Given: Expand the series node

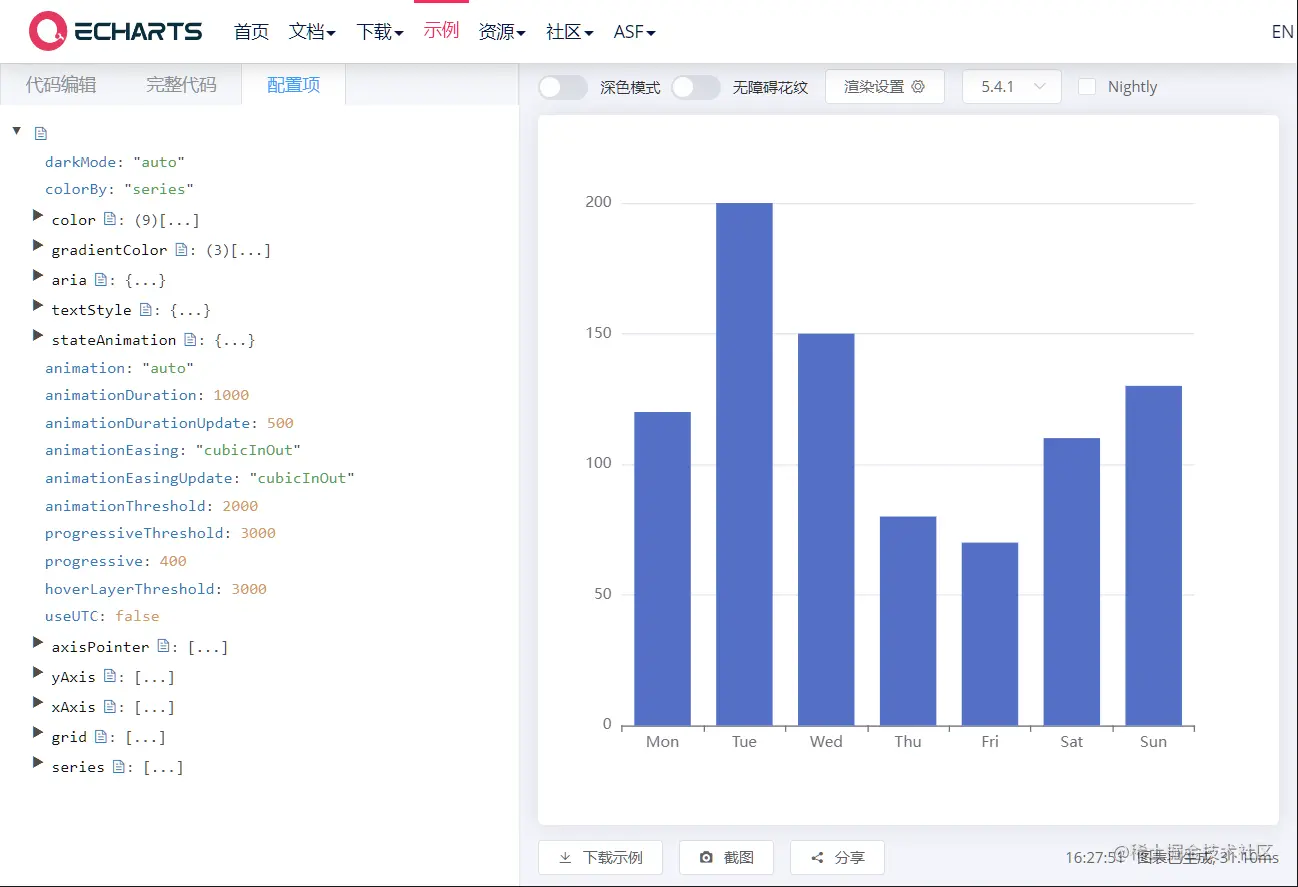Looking at the screenshot, I should click(38, 763).
